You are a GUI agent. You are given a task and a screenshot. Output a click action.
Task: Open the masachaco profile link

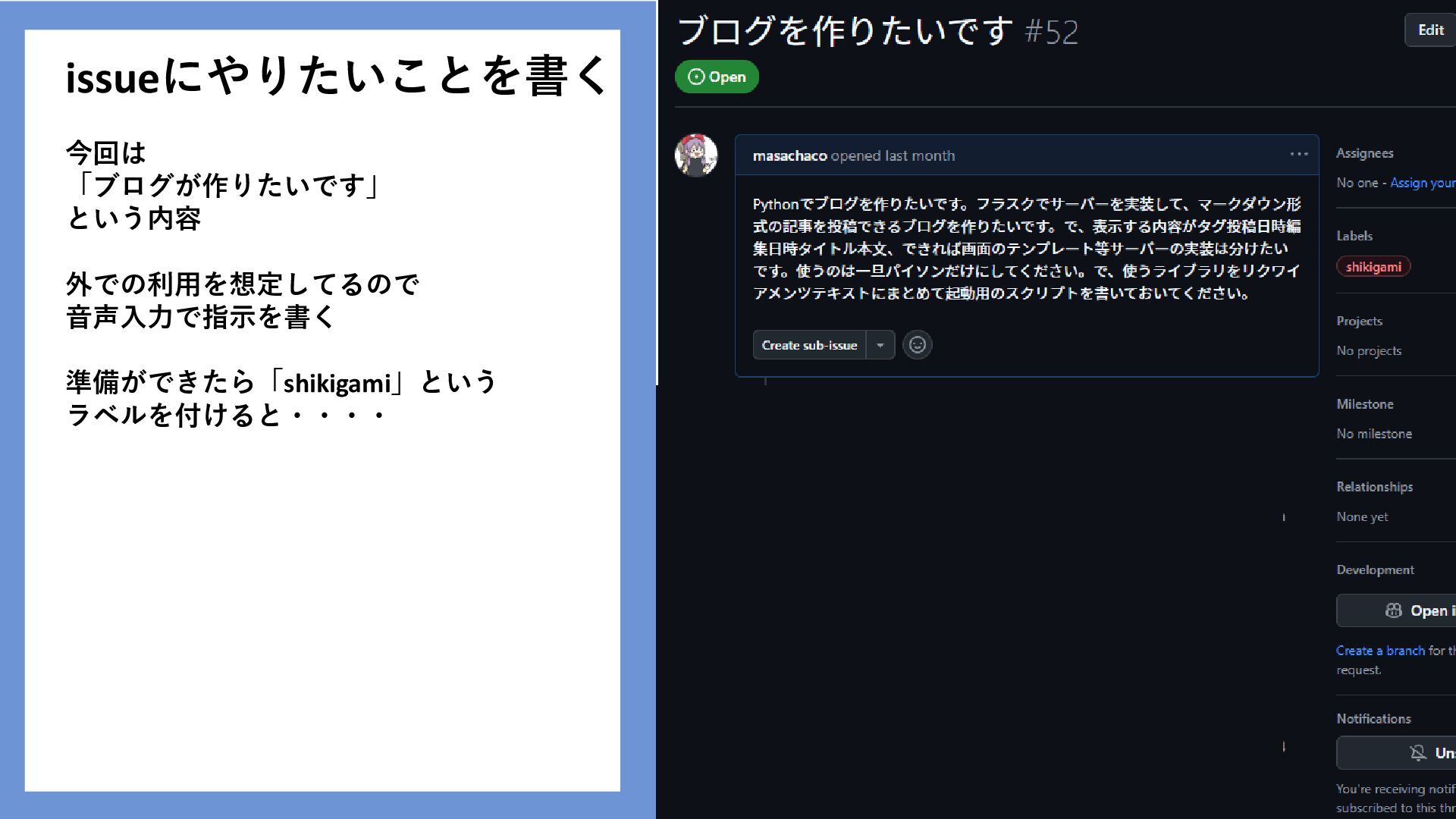(789, 155)
